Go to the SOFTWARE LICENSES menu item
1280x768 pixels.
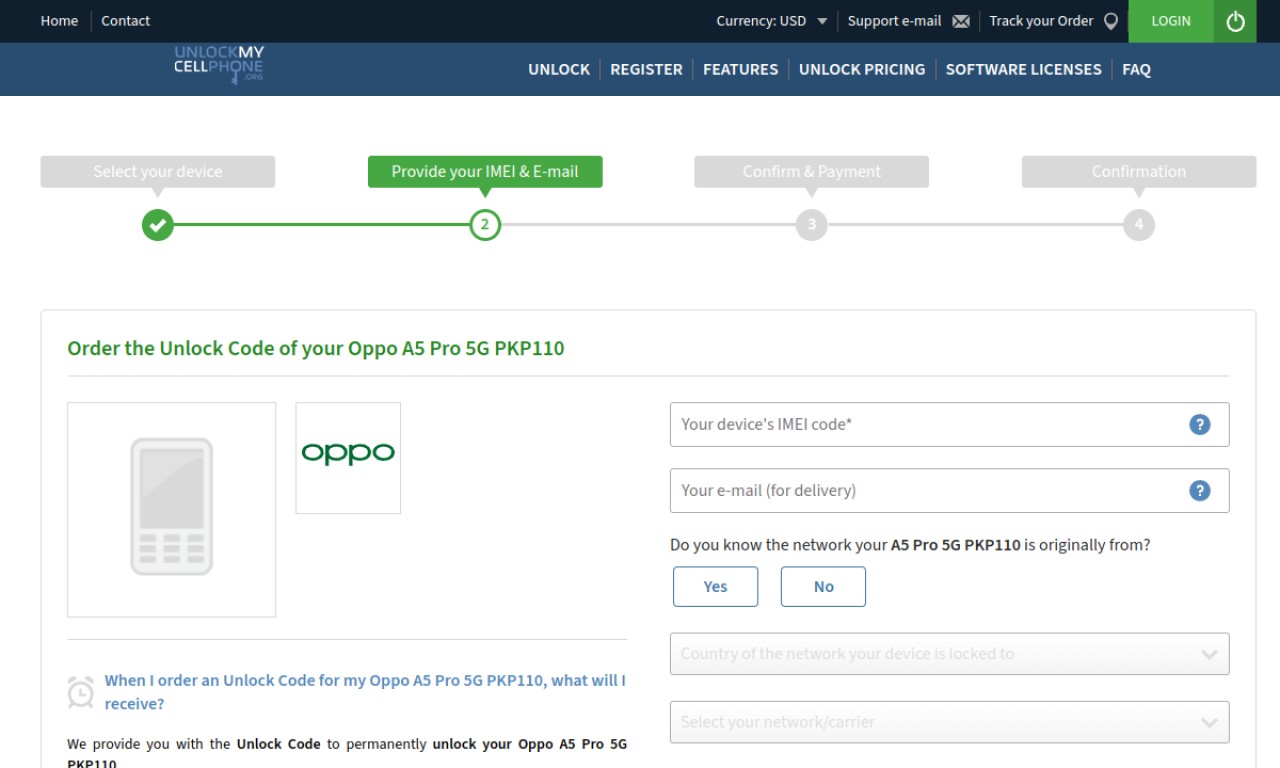[1023, 69]
